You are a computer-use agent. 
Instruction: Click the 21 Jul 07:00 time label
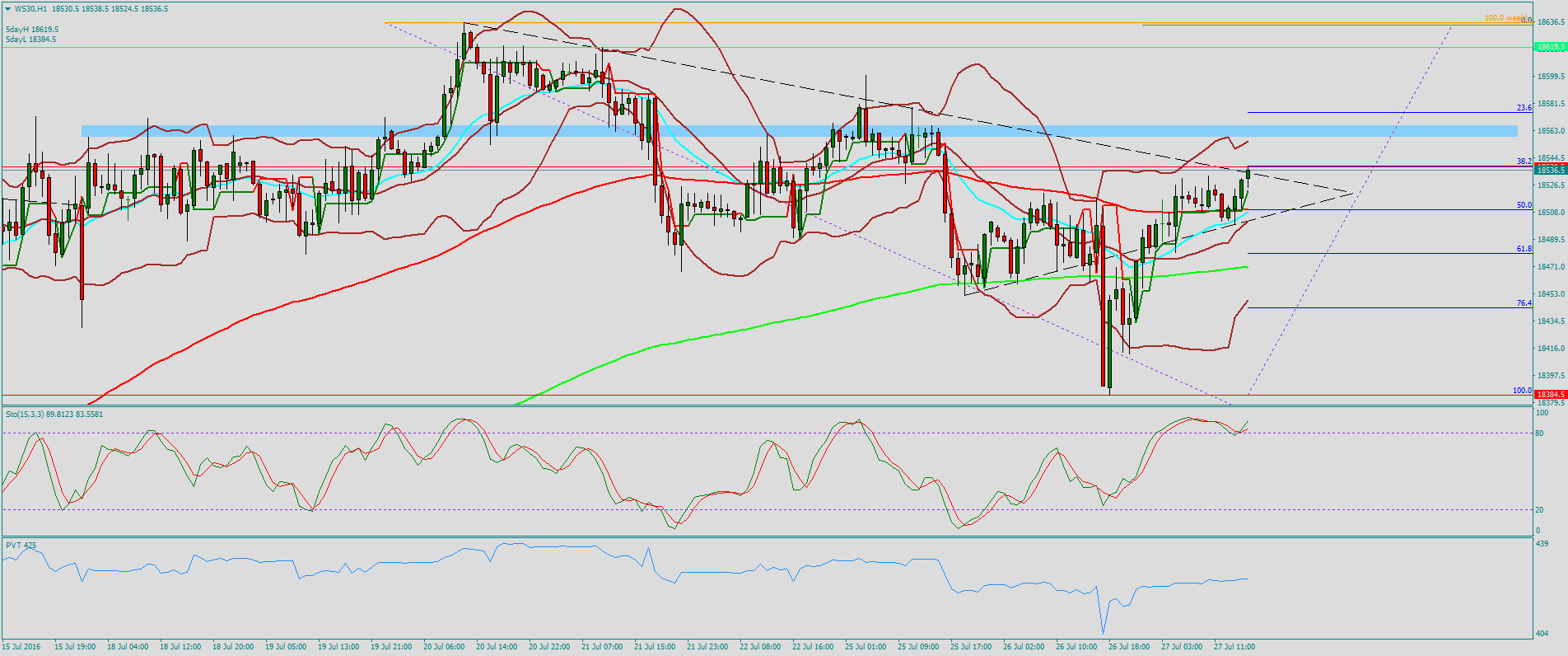coord(602,647)
